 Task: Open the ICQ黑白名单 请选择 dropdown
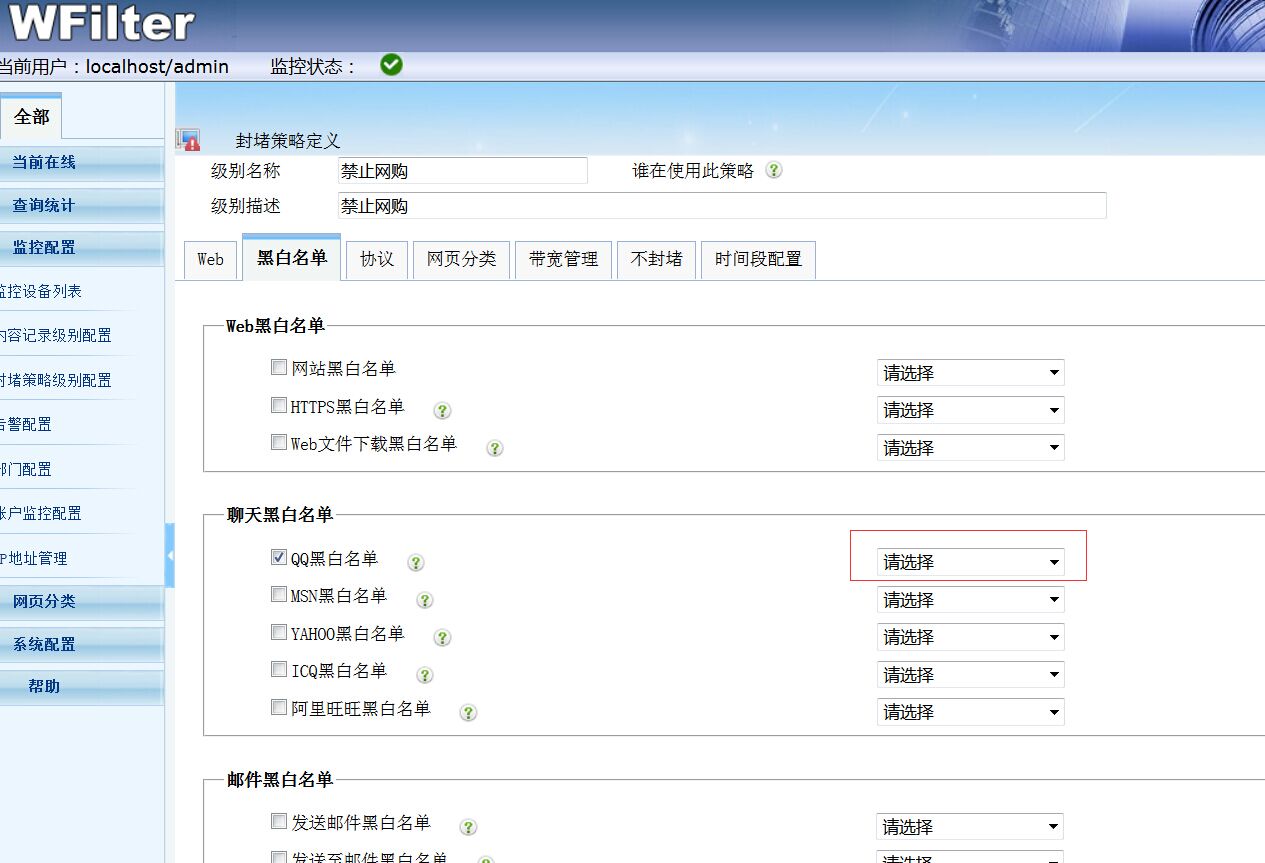tap(970, 675)
